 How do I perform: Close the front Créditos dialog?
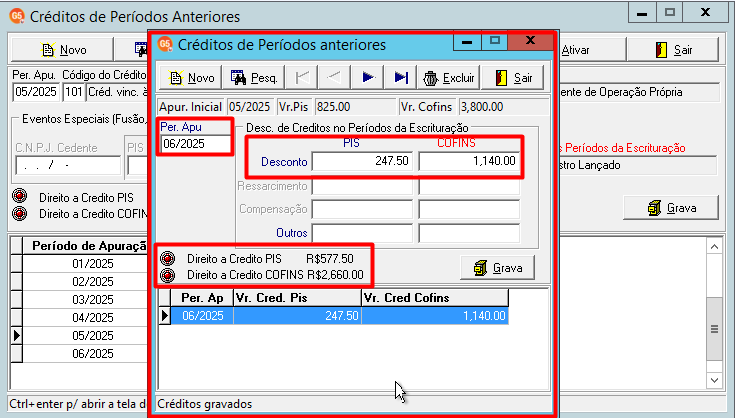point(531,41)
